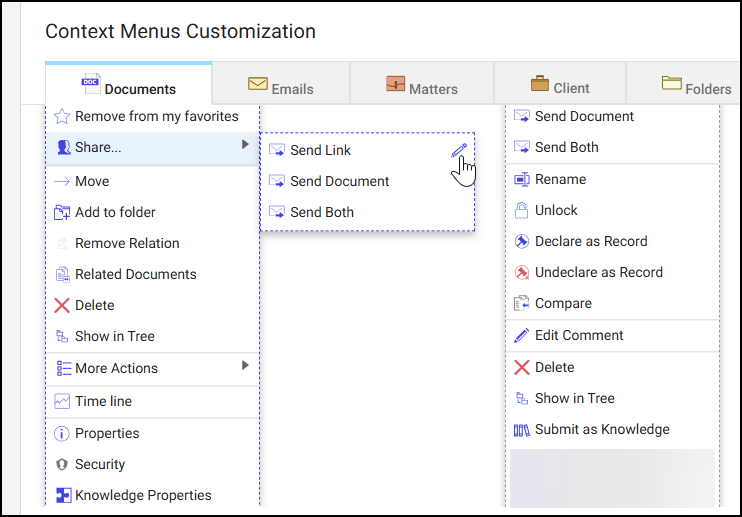Click the Submit as Knowledge books icon

(522, 429)
